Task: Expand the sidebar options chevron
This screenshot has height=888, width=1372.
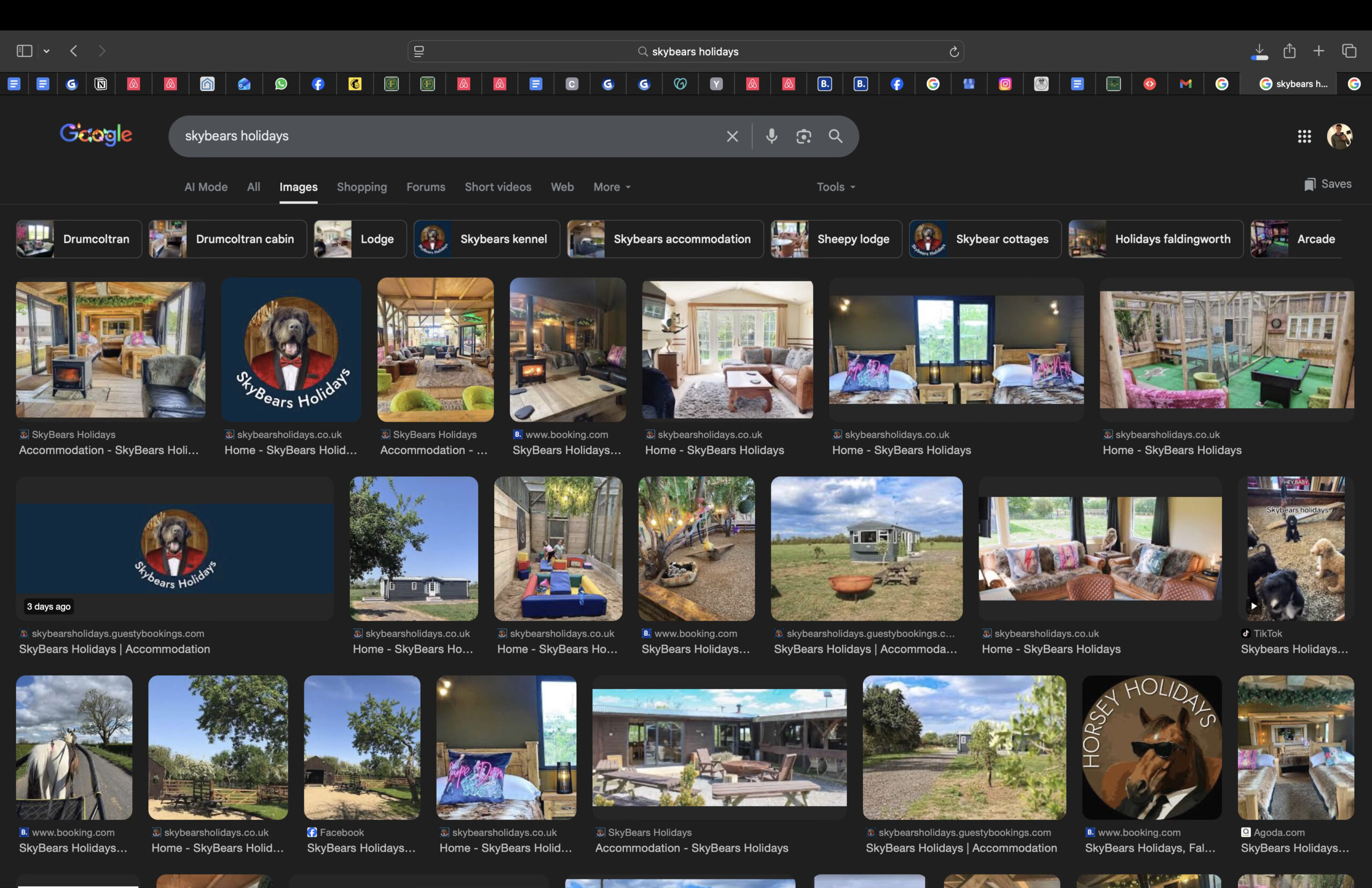Action: click(x=47, y=51)
